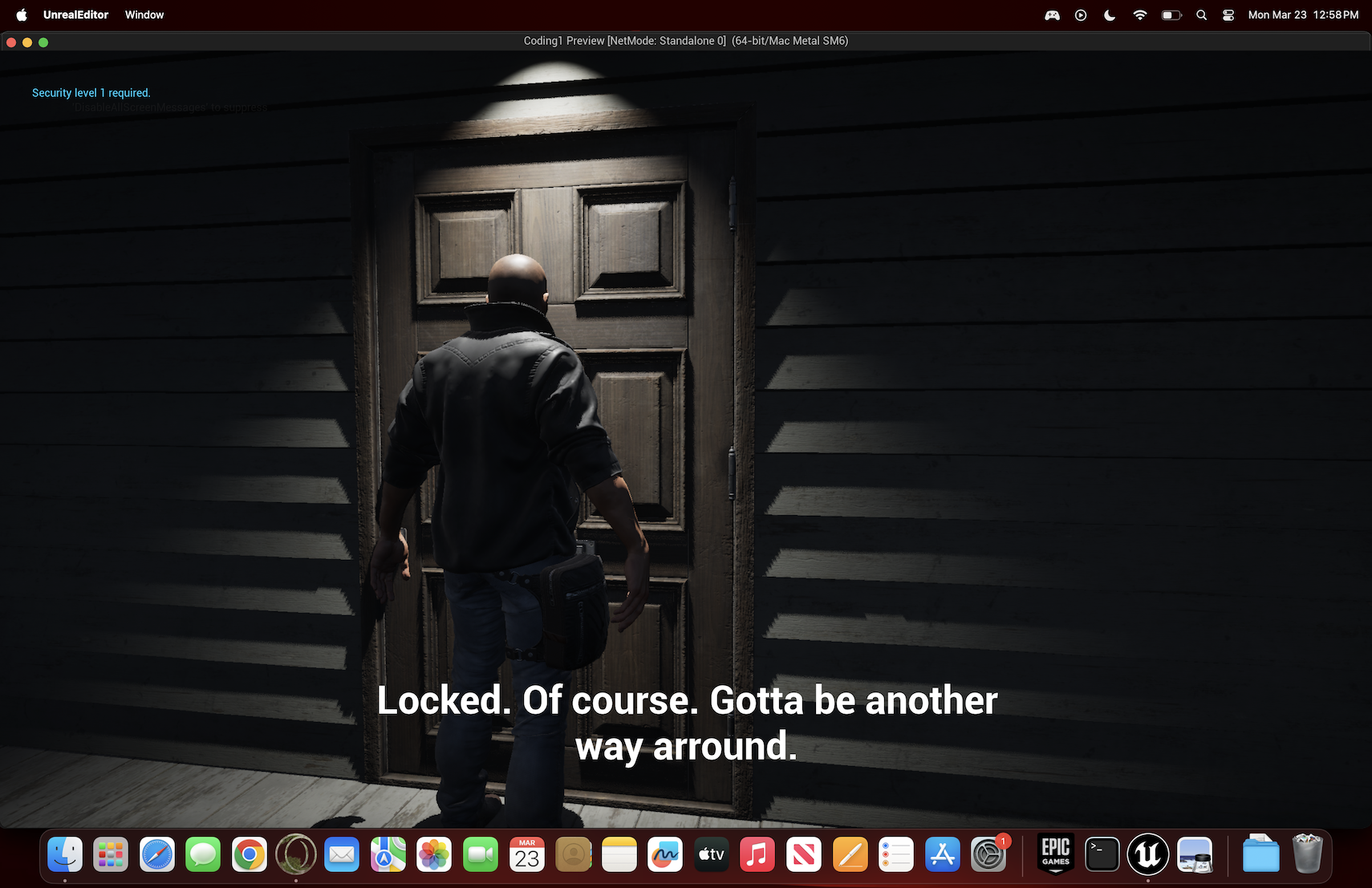Click the game controller menu bar icon

click(x=1052, y=14)
